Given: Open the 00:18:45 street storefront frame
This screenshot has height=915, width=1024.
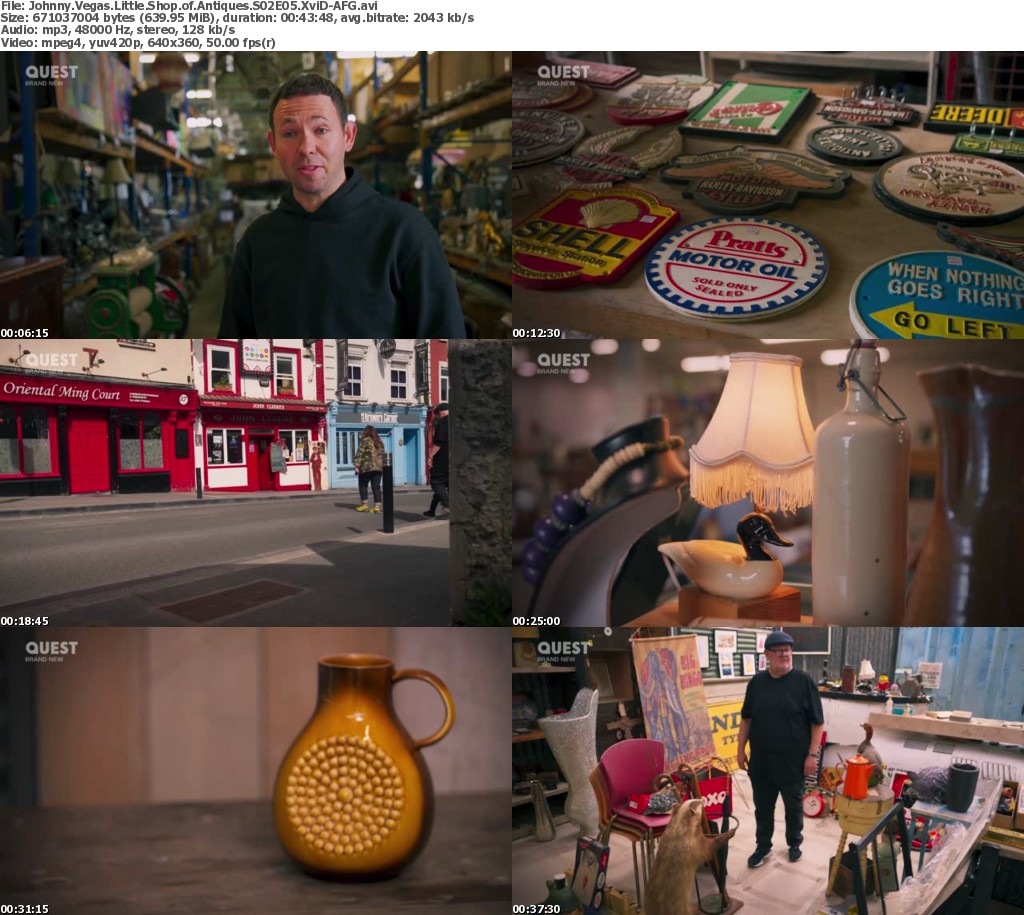Looking at the screenshot, I should [x=255, y=483].
